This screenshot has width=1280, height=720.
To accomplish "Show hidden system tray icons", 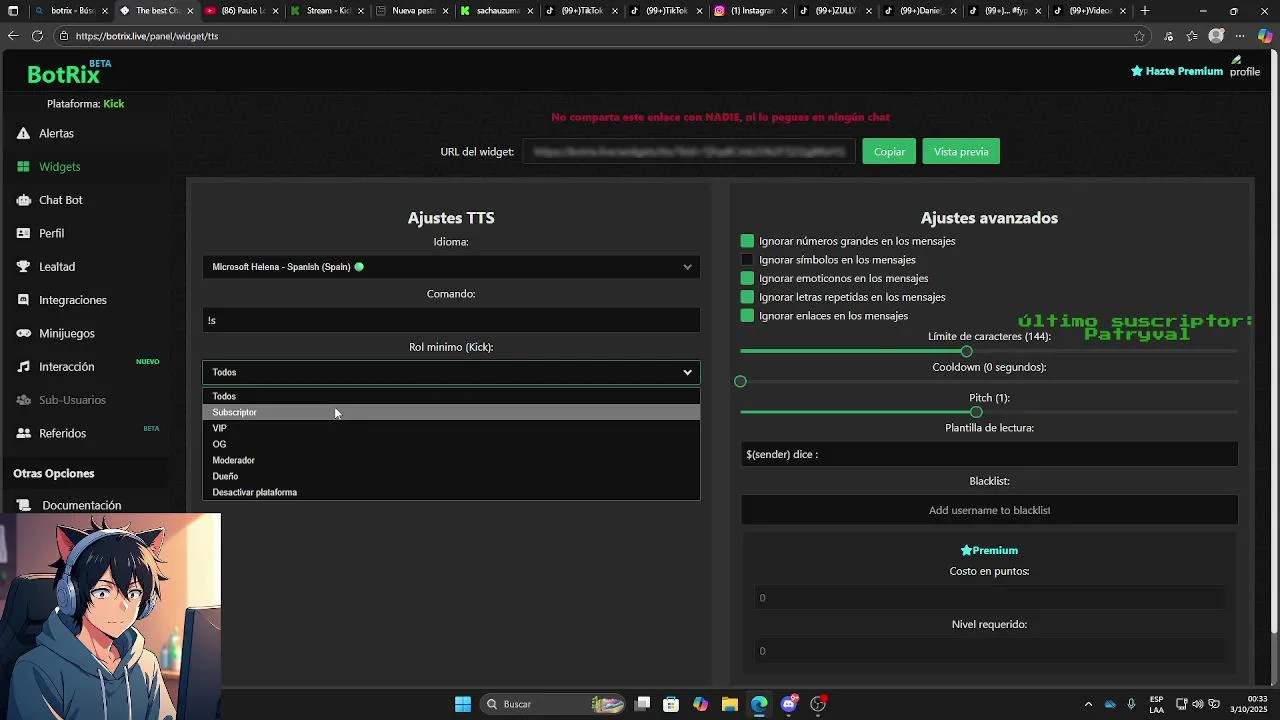I will click(x=1089, y=704).
